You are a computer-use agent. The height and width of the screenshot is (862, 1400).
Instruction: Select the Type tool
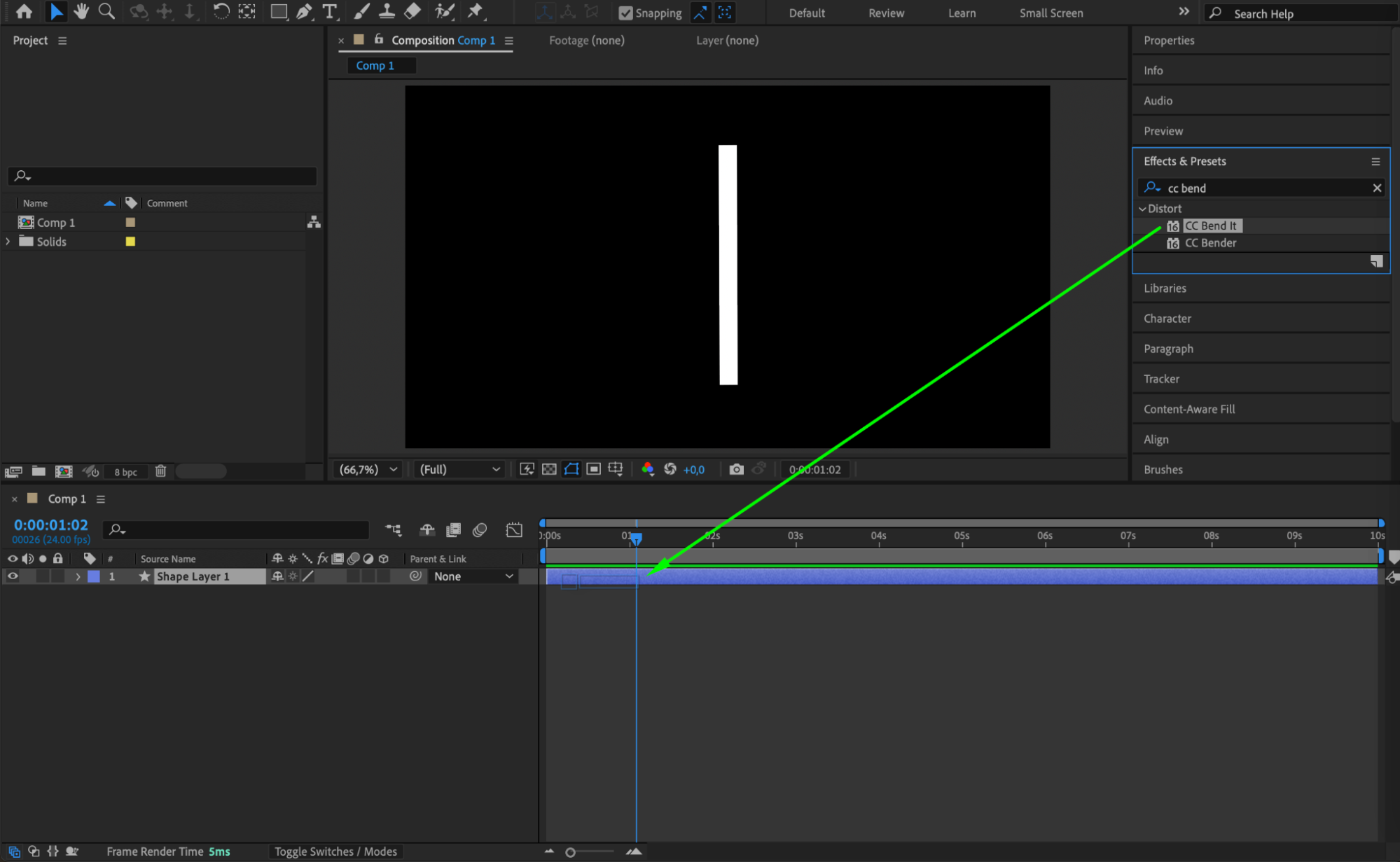pos(329,11)
